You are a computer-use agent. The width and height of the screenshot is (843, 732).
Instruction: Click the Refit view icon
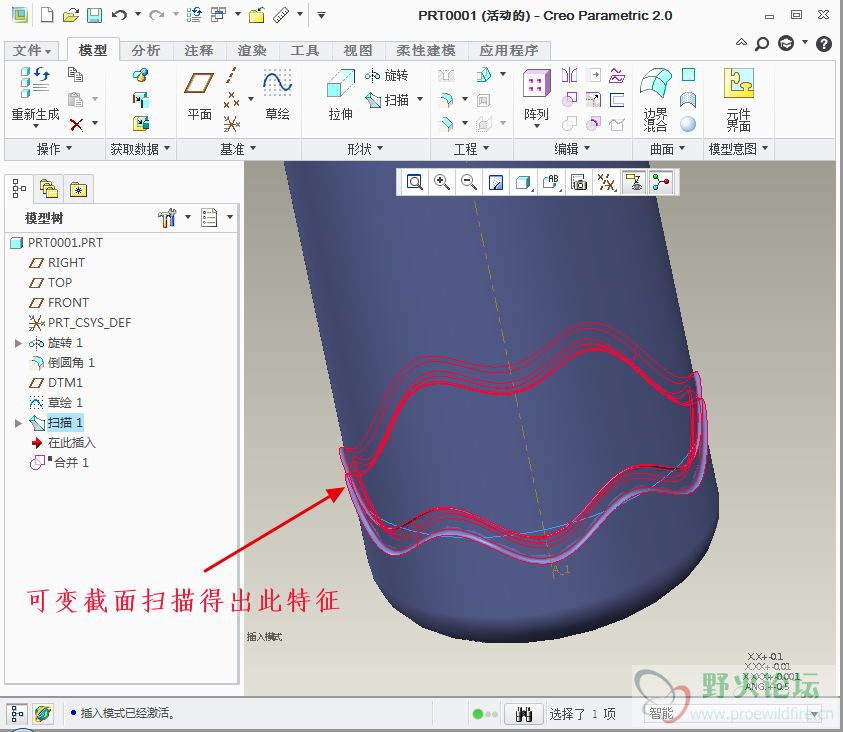415,182
